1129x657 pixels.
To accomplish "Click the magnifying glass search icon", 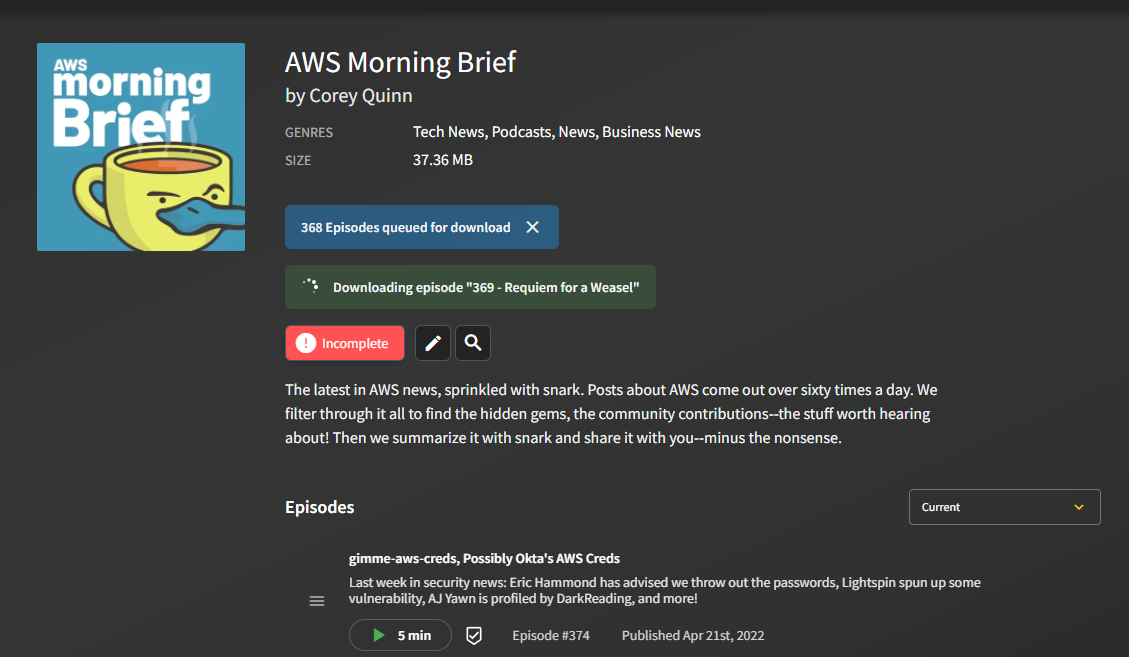I will (473, 343).
